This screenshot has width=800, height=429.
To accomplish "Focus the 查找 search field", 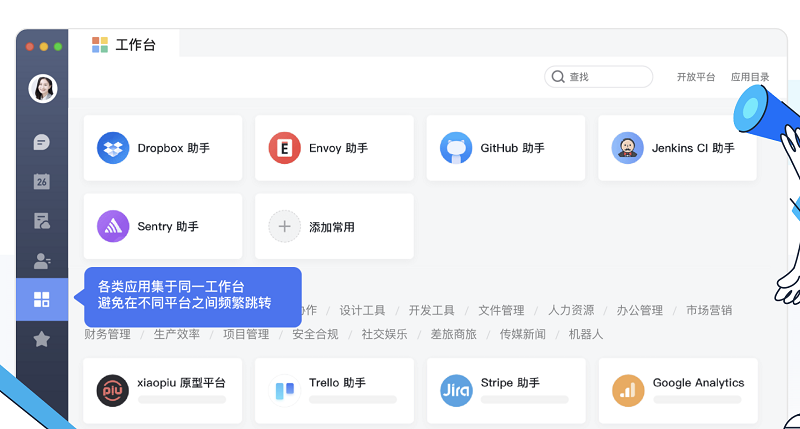I will tap(598, 77).
